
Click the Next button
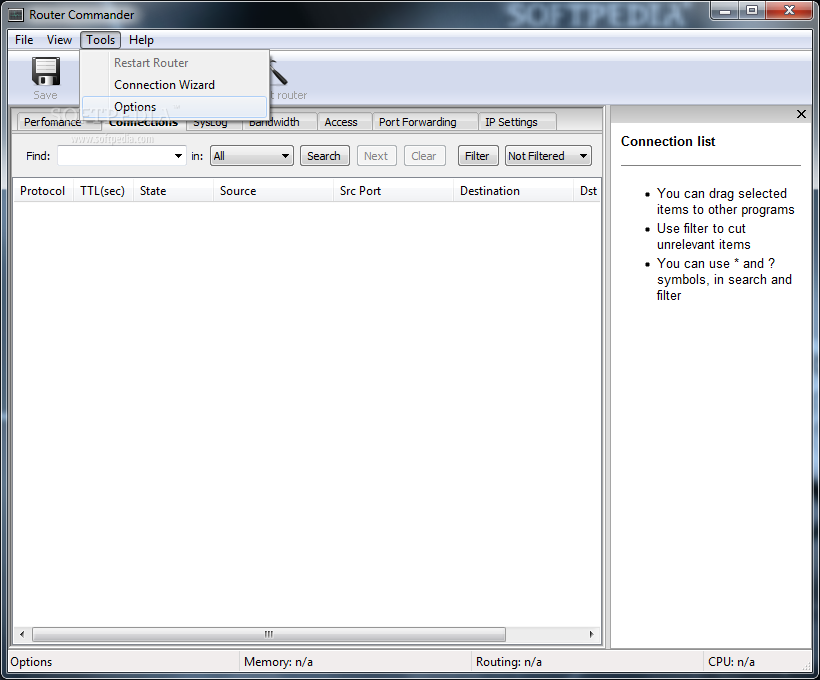click(x=376, y=156)
